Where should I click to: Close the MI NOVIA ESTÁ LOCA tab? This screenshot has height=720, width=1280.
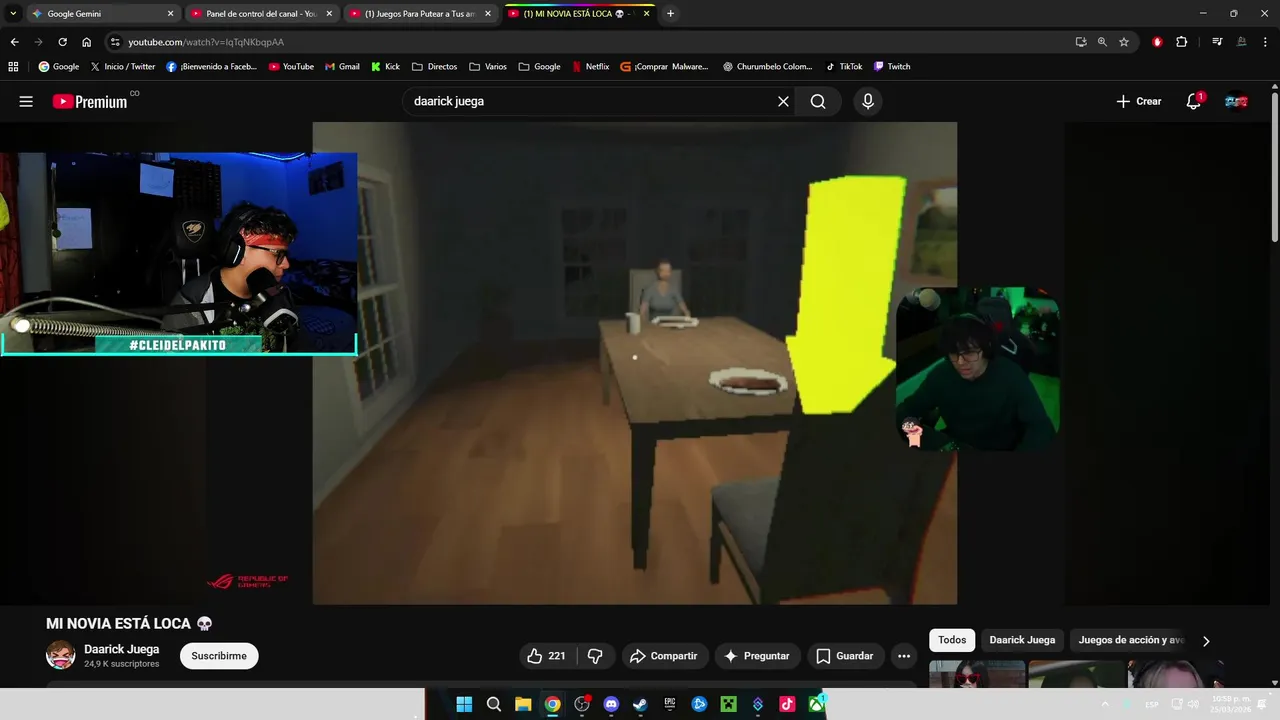tap(647, 14)
